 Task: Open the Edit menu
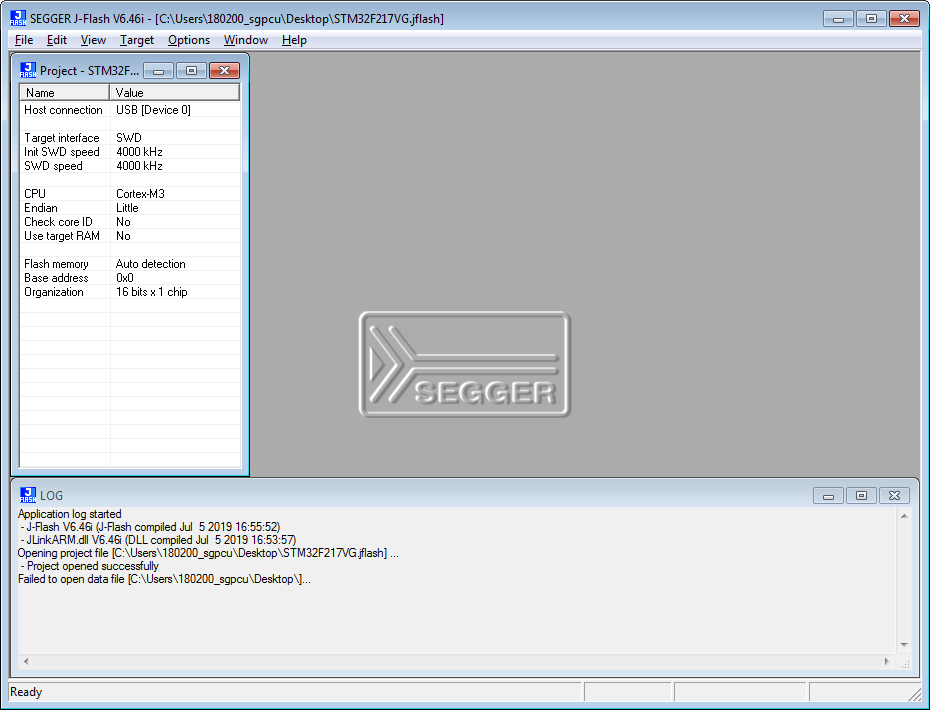pos(57,40)
